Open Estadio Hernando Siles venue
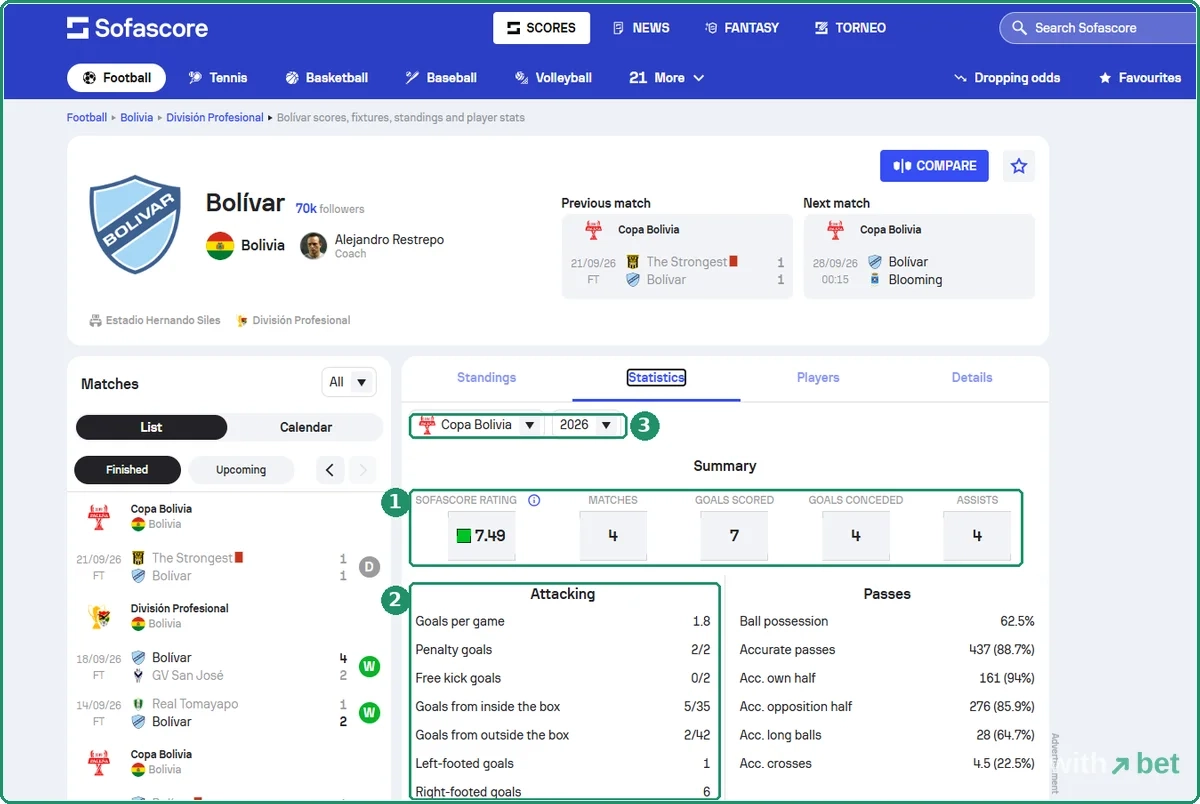Viewport: 1200px width, 804px height. tap(155, 321)
